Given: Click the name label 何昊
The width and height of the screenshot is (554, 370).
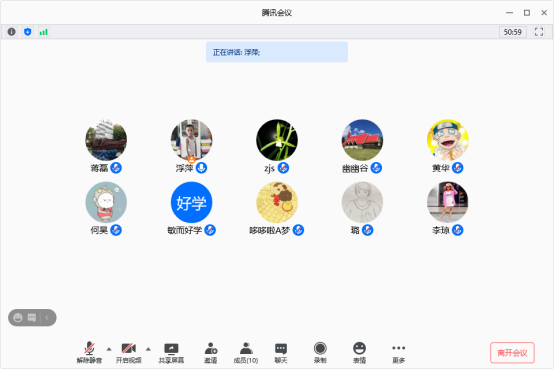Looking at the screenshot, I should pyautogui.click(x=99, y=230).
